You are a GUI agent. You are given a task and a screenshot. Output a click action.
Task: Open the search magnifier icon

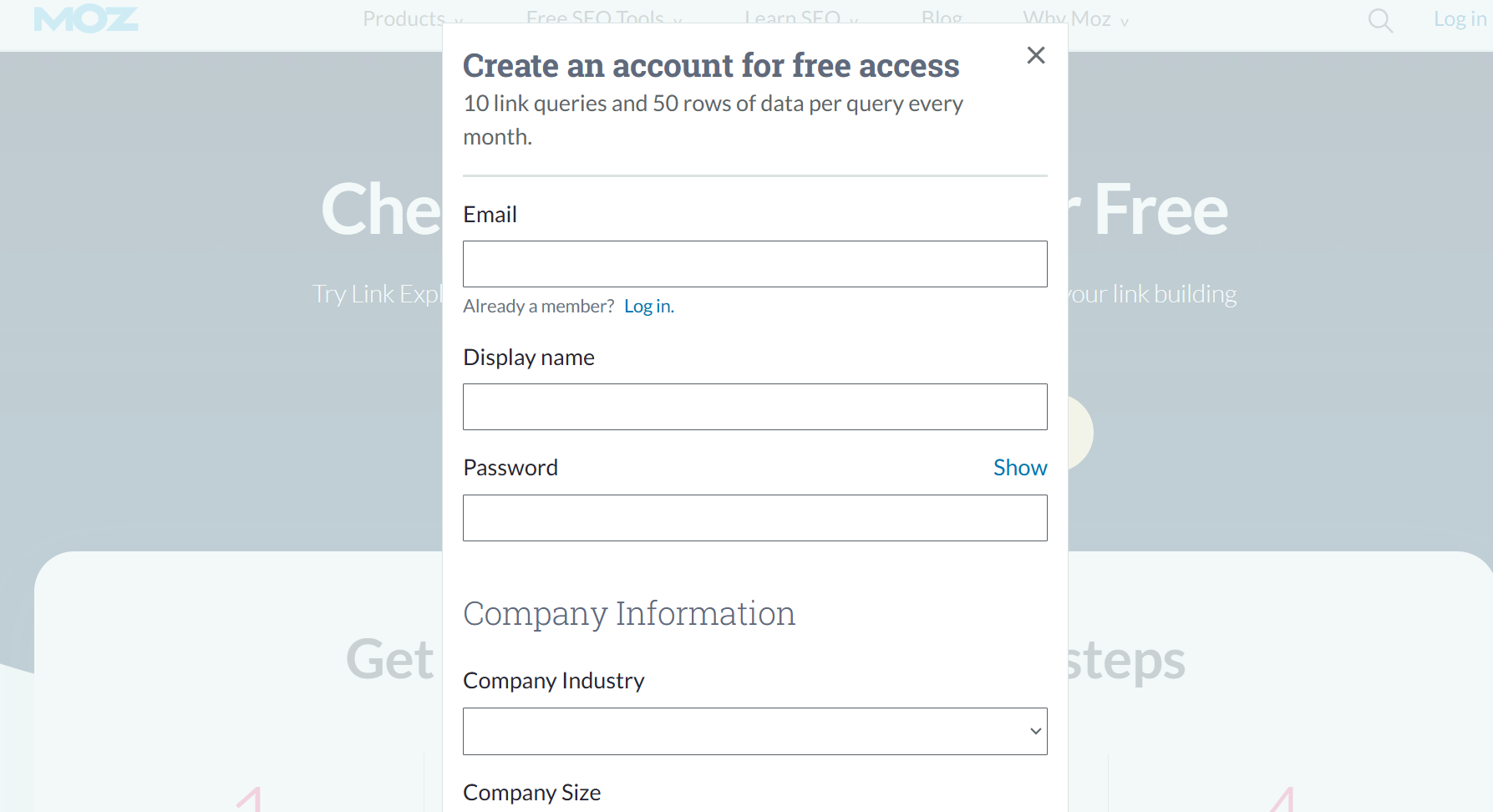[1379, 20]
